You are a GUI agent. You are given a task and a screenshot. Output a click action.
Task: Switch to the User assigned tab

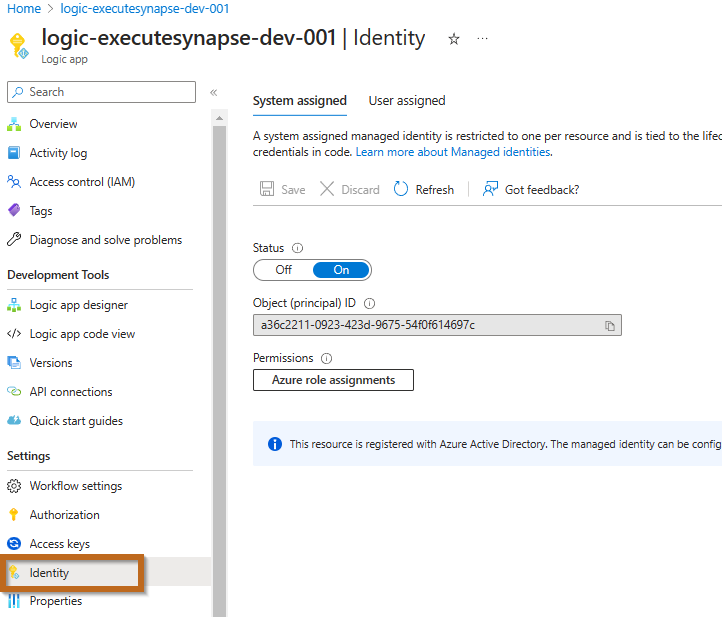[x=407, y=101]
